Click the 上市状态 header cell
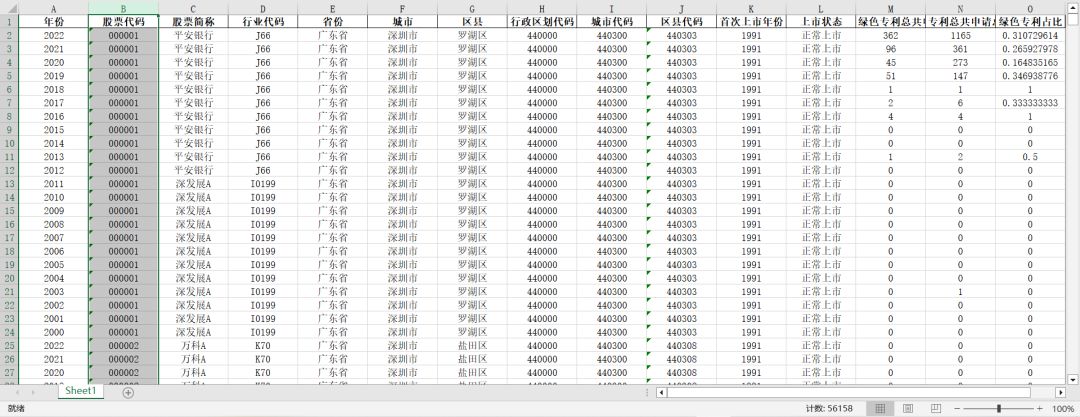Screen dimensions: 1080x417 coord(820,21)
